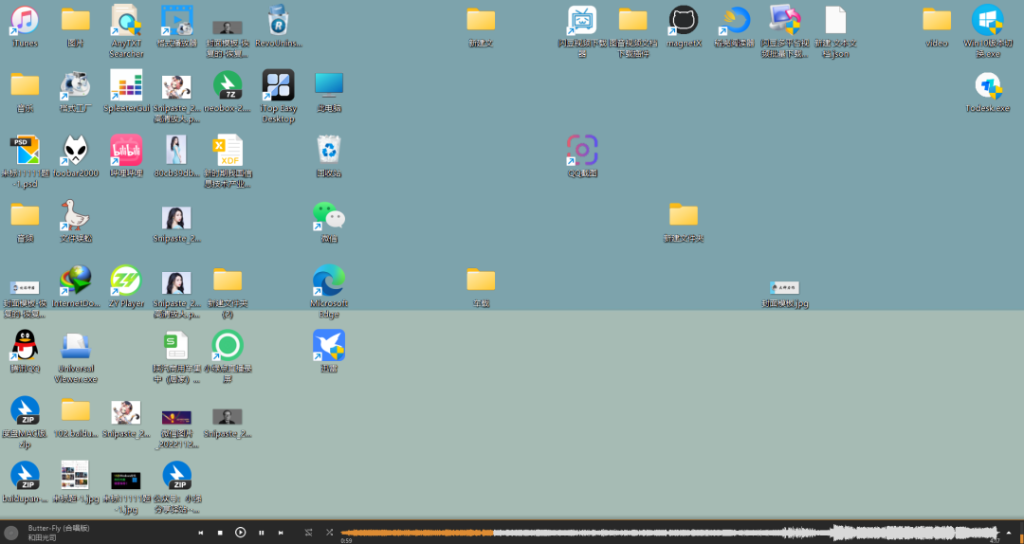
Task: Select the Todesk.exe icon
Action: [x=988, y=87]
